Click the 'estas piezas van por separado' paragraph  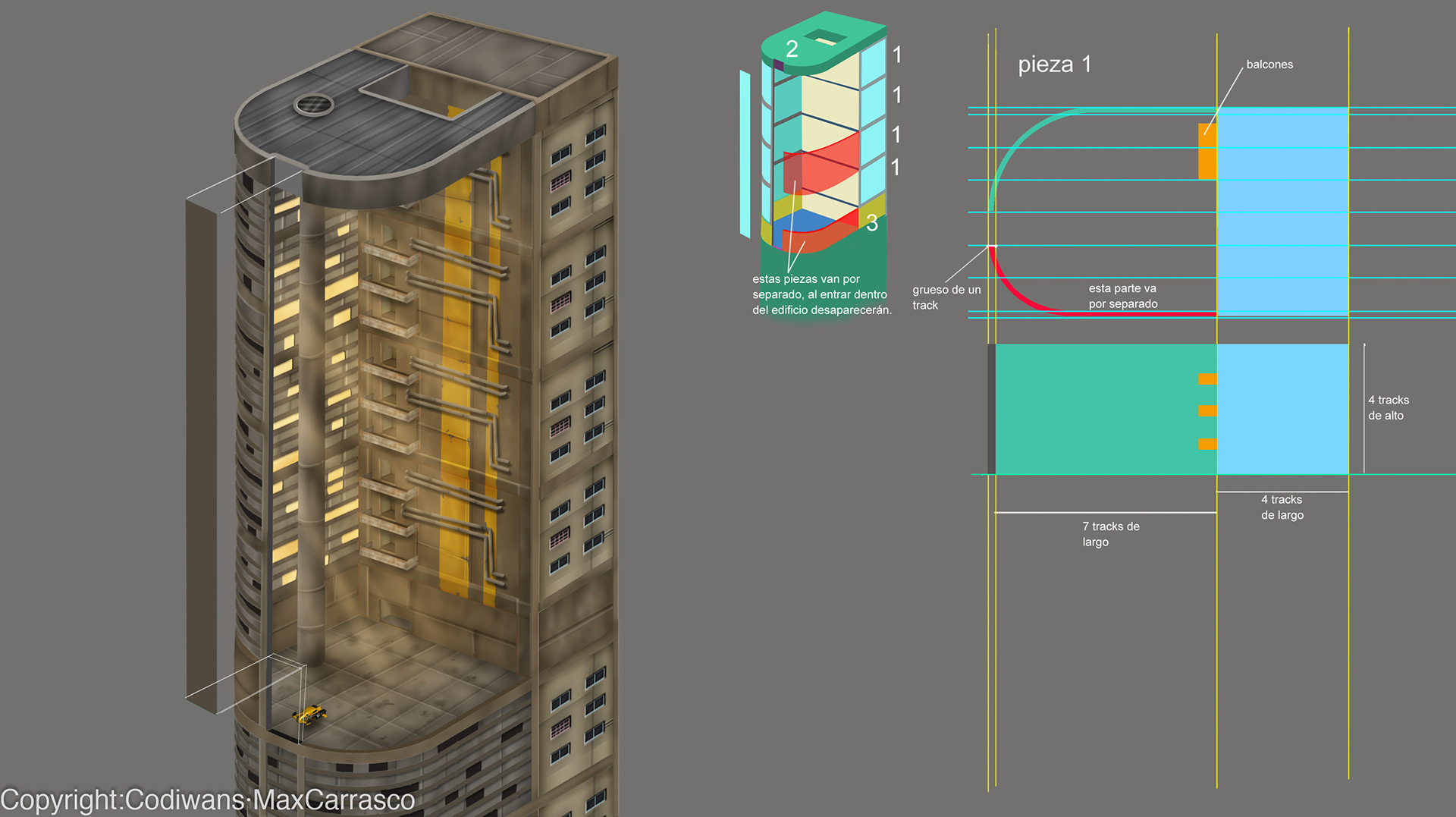822,294
